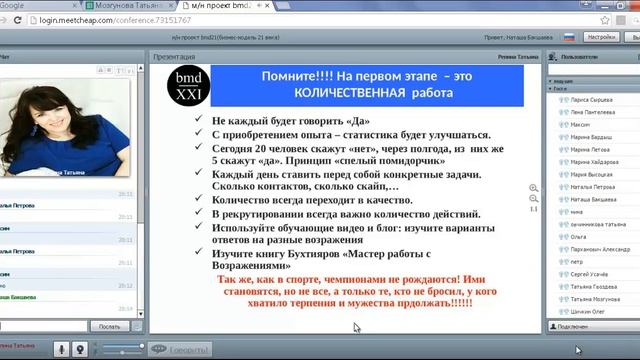The image size is (640, 360).
Task: Close the м/н проект bmd tab
Action: coord(267,5)
